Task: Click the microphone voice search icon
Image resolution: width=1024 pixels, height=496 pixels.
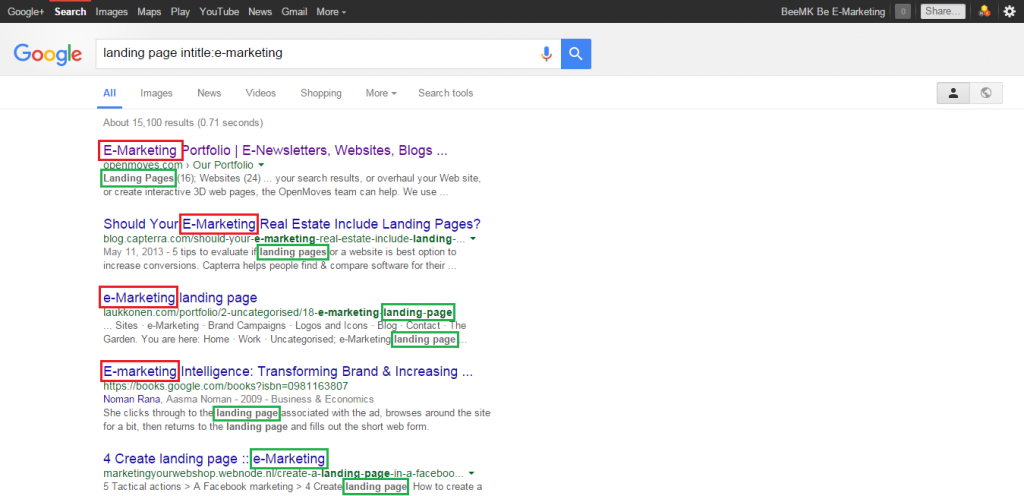Action: click(x=547, y=54)
